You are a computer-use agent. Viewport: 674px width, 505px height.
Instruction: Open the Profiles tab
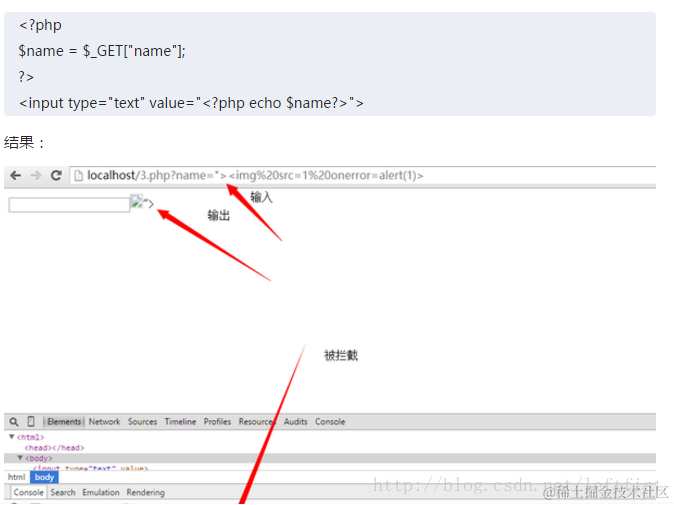point(217,422)
